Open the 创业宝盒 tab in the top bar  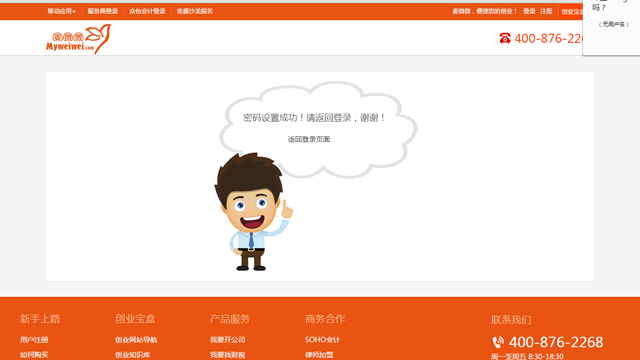571,11
